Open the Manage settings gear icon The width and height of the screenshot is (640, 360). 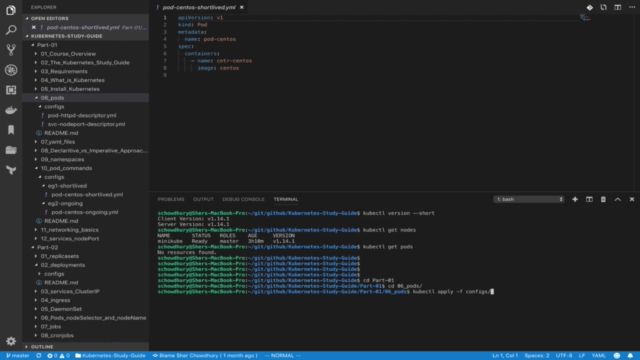11,341
